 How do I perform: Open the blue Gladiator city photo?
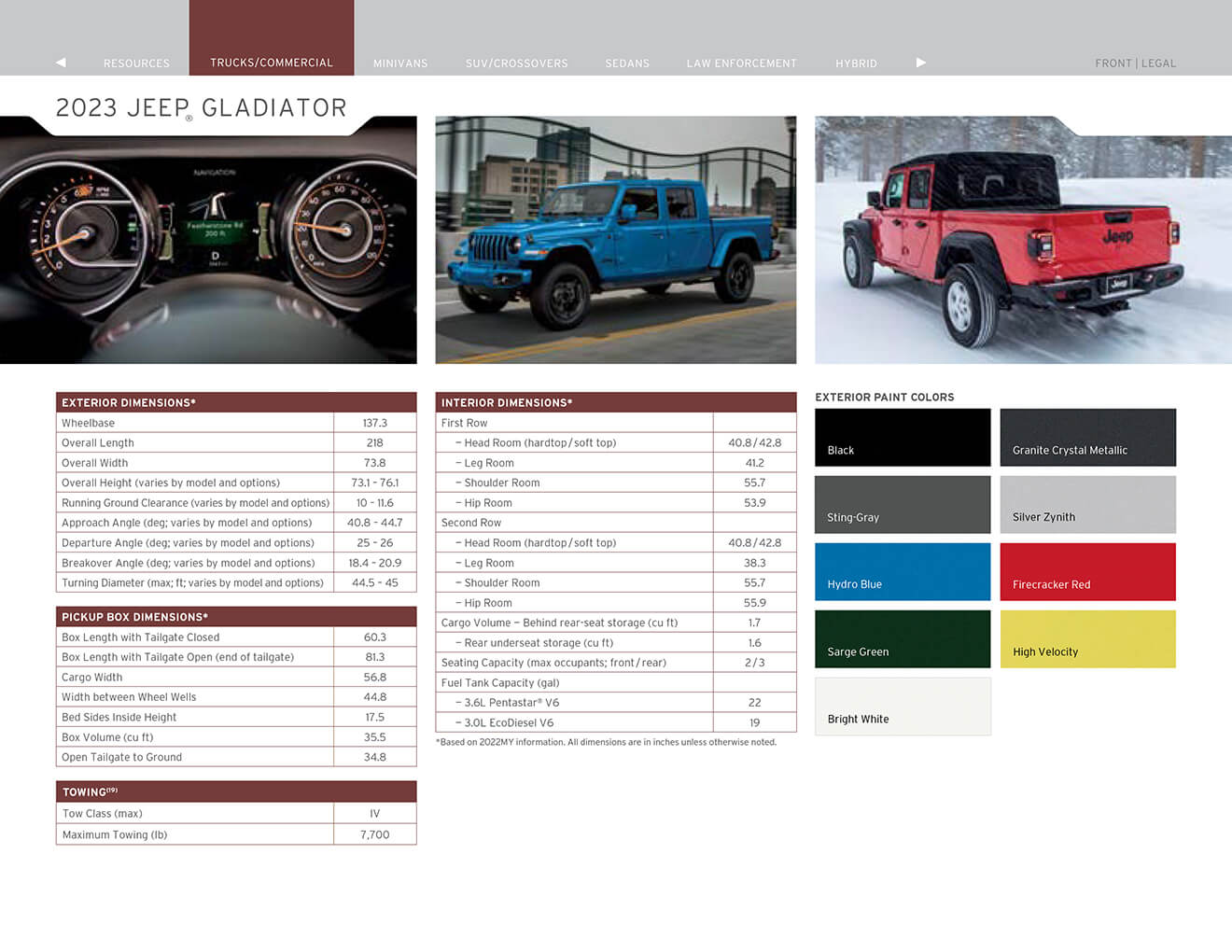616,240
